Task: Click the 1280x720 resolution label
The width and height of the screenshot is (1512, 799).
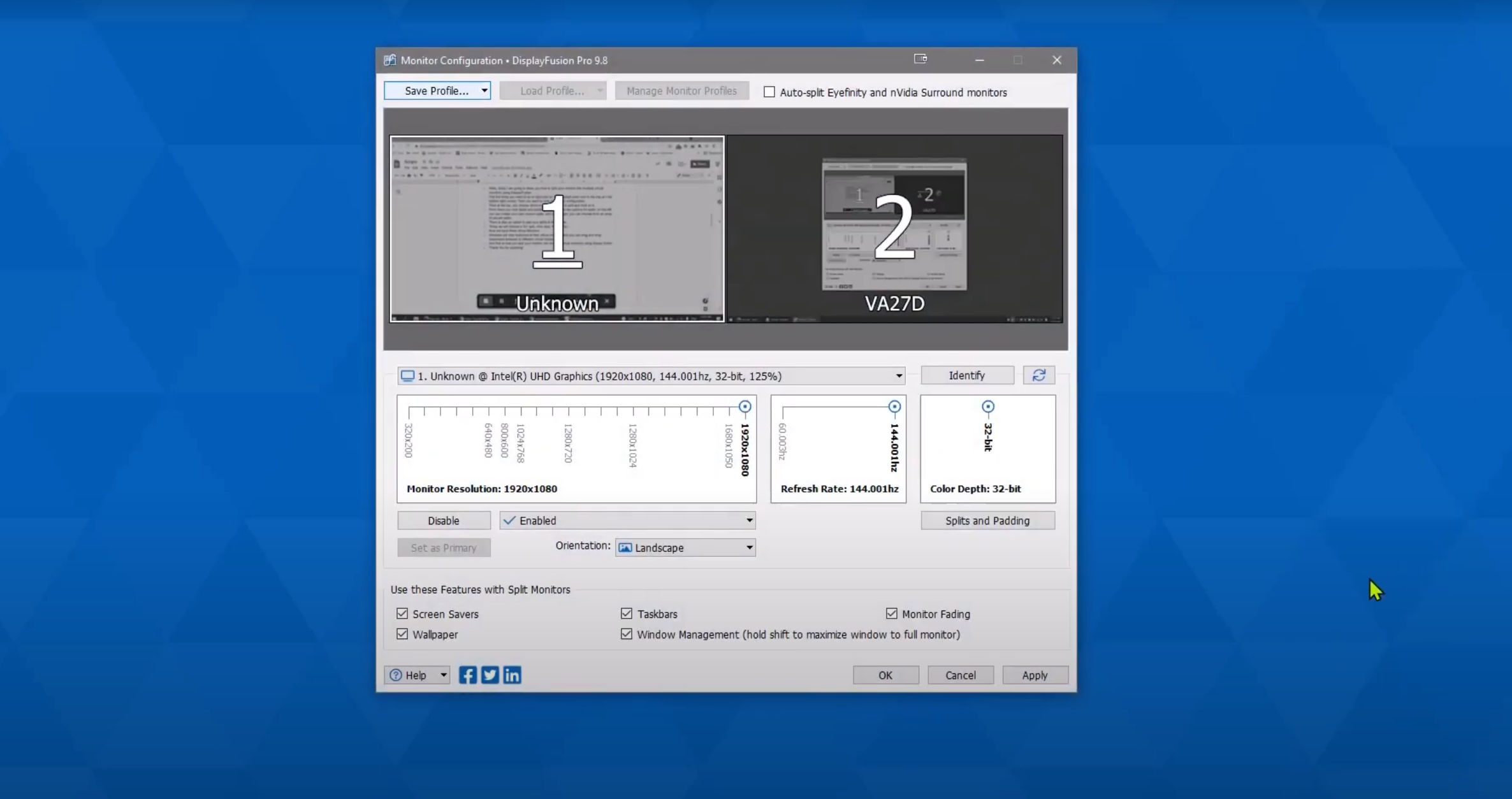Action: coord(568,443)
